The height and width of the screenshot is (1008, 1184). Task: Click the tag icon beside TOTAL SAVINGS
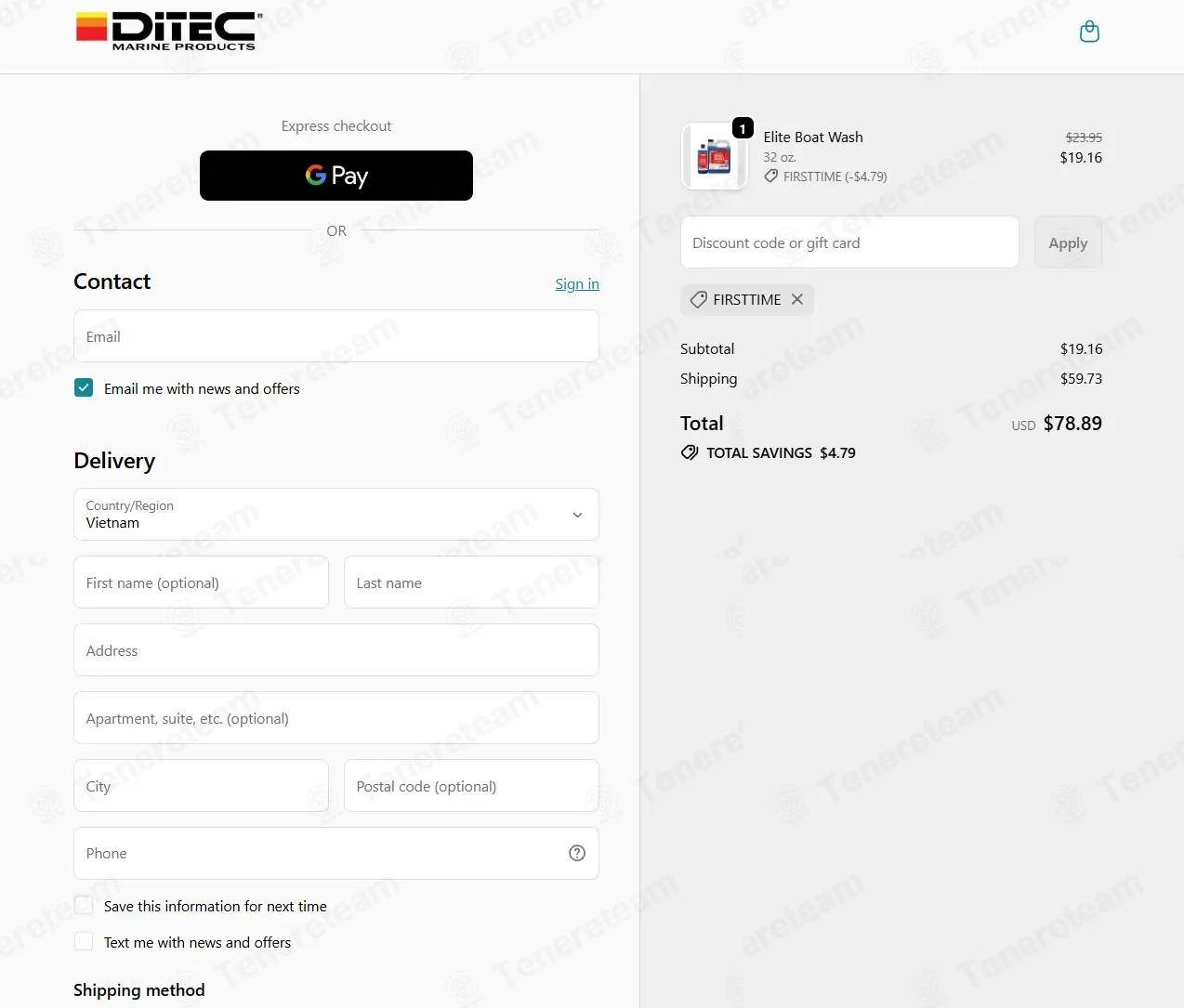pos(690,452)
